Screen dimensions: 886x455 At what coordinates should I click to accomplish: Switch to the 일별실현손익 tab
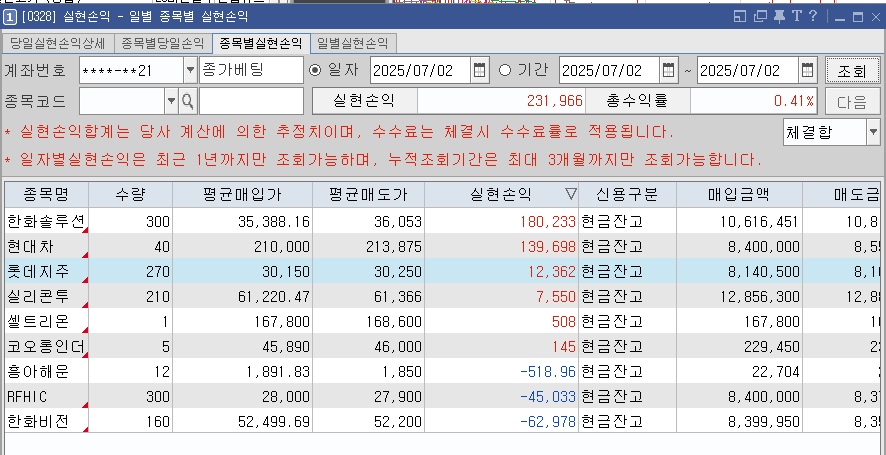click(x=353, y=43)
